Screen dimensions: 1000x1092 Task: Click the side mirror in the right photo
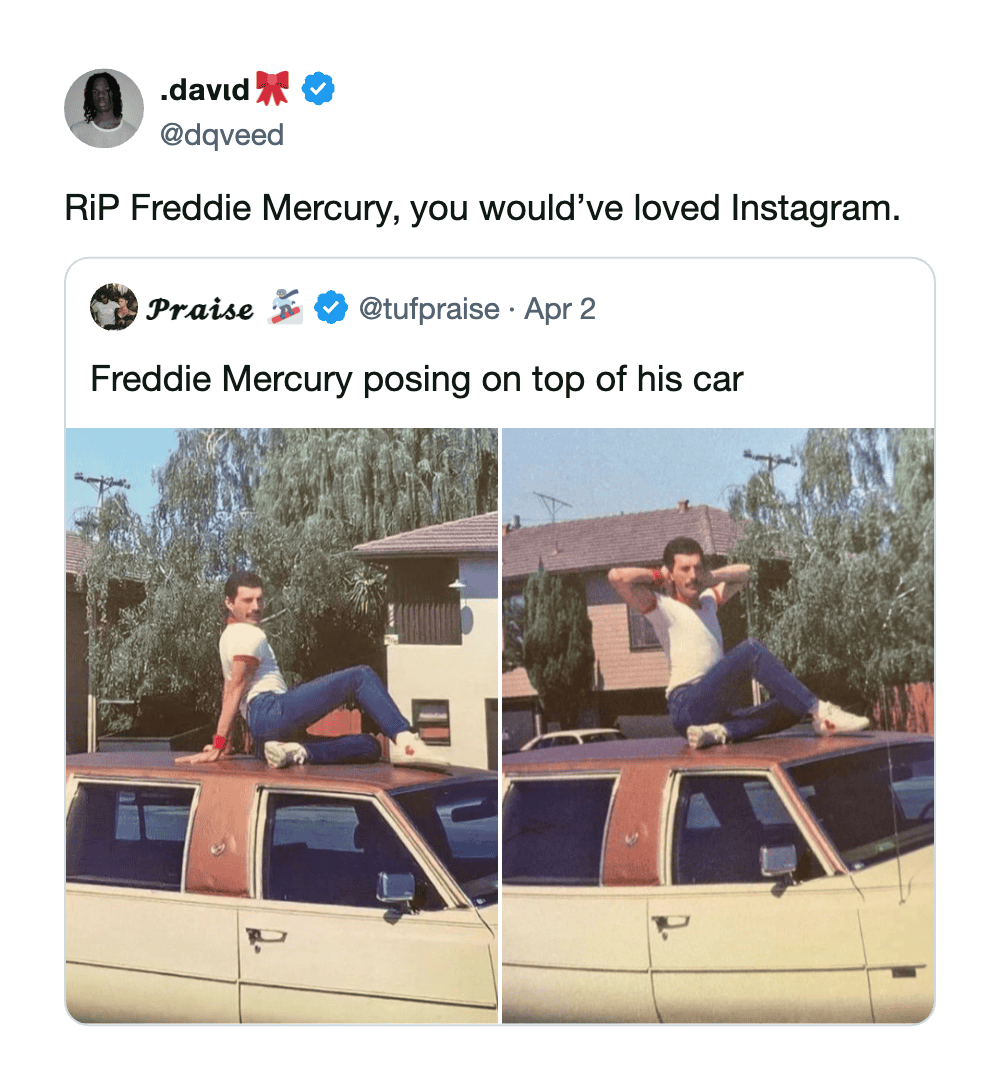778,862
